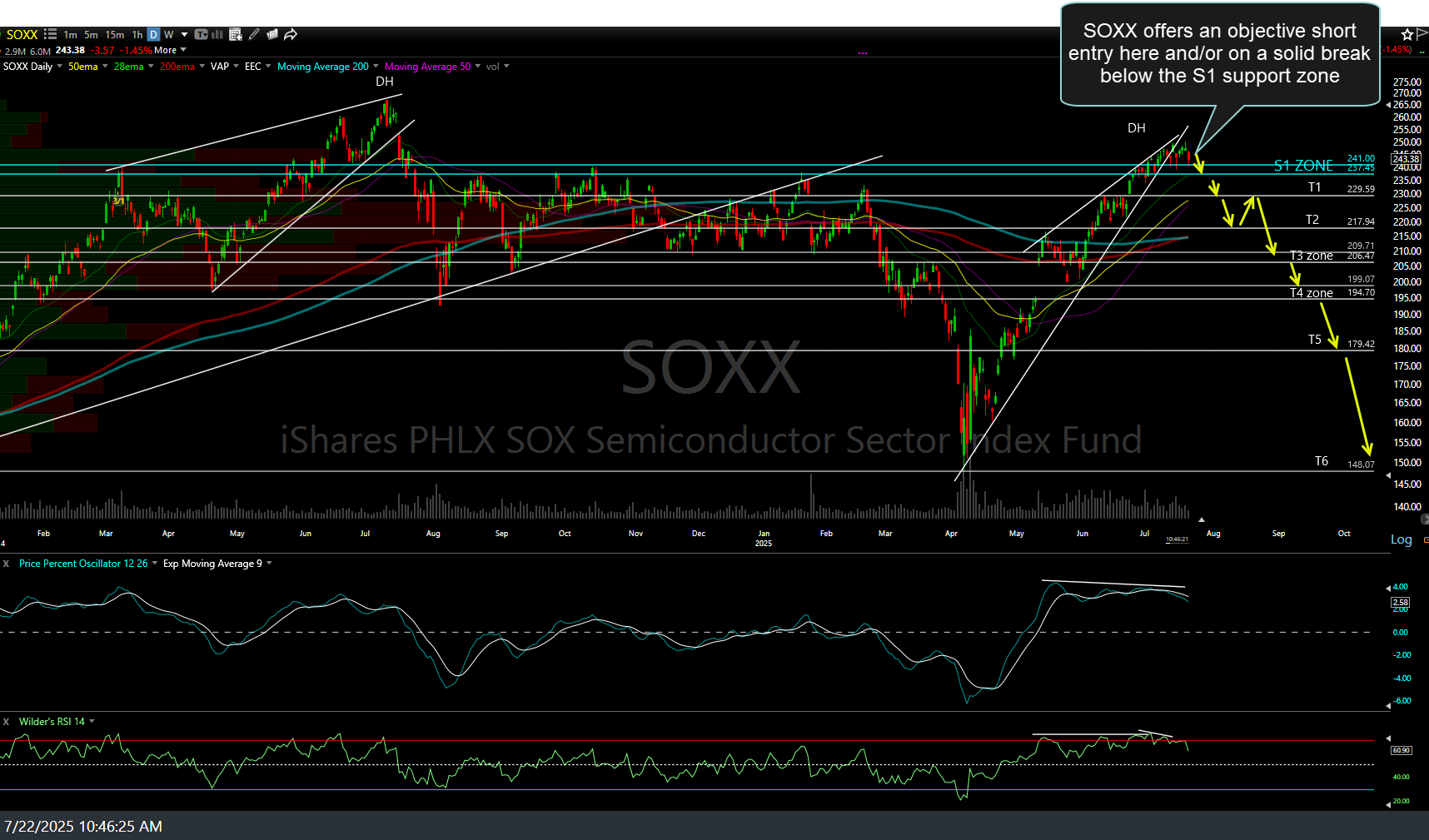The height and width of the screenshot is (840, 1429).
Task: Open the Moving Average 200 indicator menu
Action: tap(376, 67)
